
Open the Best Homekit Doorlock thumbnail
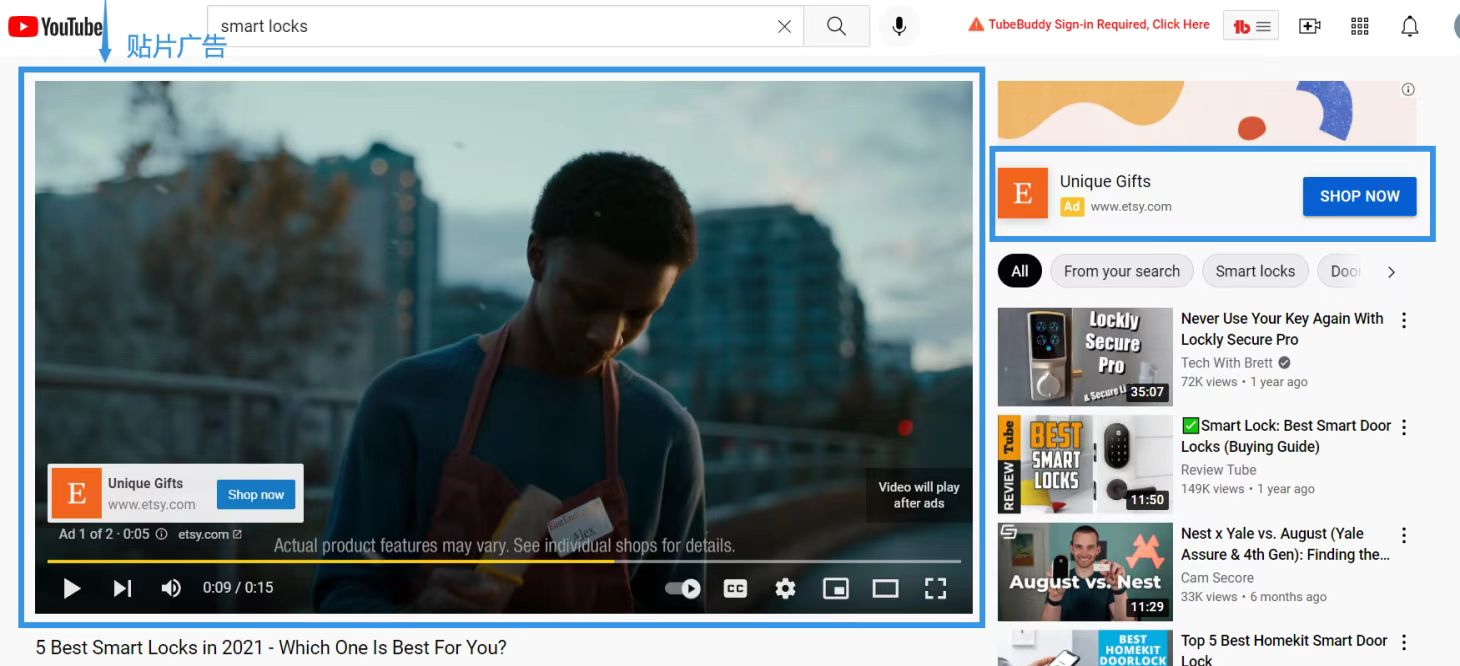[1085, 648]
